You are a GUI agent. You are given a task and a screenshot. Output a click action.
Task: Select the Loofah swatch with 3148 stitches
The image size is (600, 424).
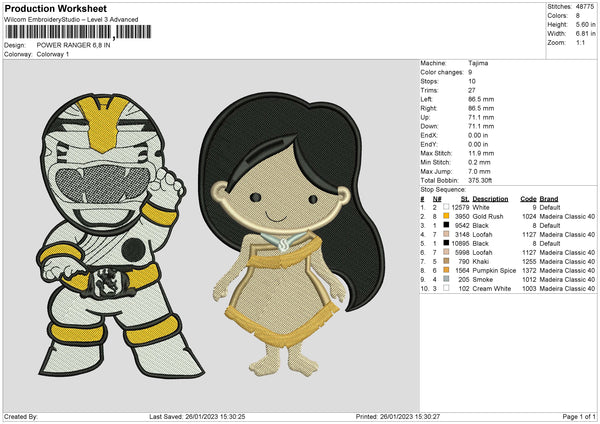(446, 234)
